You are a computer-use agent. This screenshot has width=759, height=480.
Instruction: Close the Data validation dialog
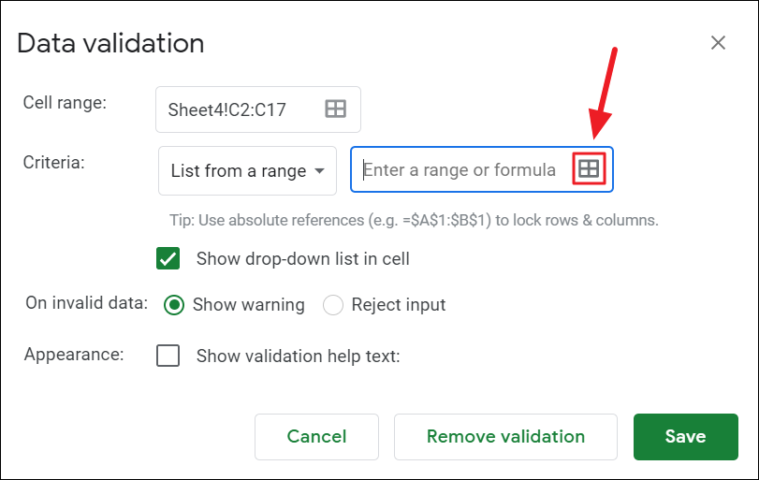coord(718,43)
